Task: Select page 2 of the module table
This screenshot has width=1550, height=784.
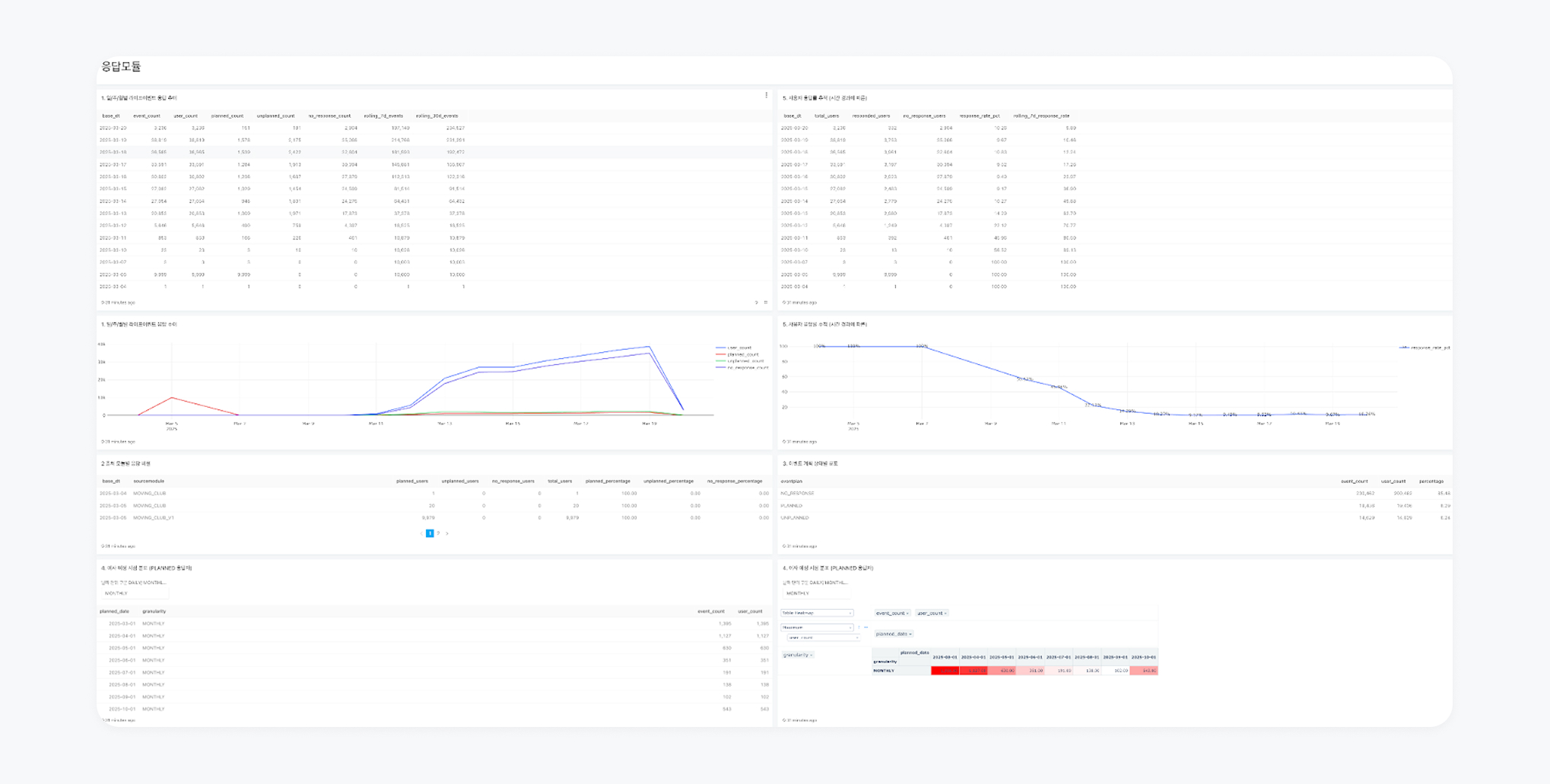Action: [438, 533]
